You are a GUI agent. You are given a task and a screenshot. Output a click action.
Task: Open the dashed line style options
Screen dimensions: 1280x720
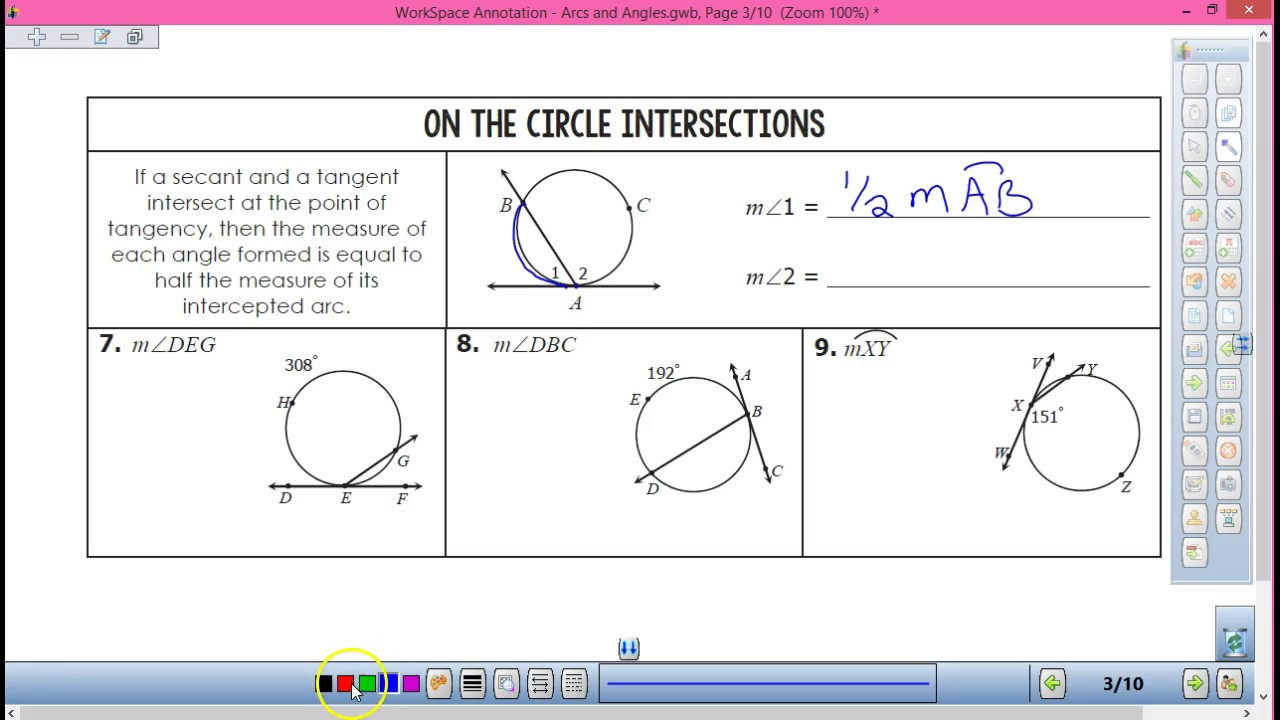[574, 684]
